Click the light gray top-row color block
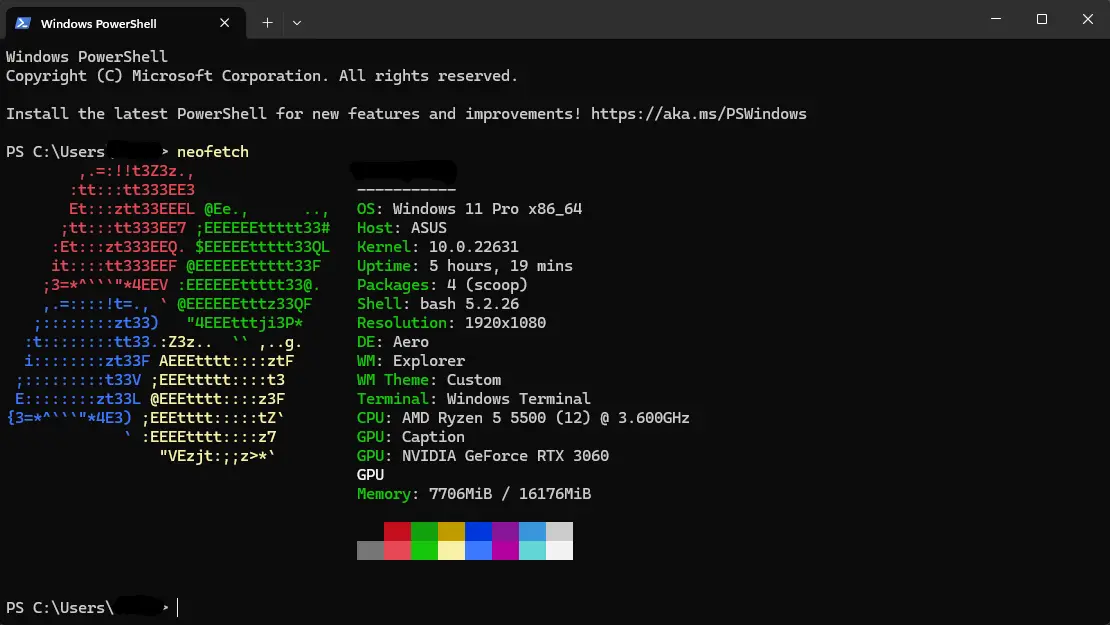 [x=559, y=532]
